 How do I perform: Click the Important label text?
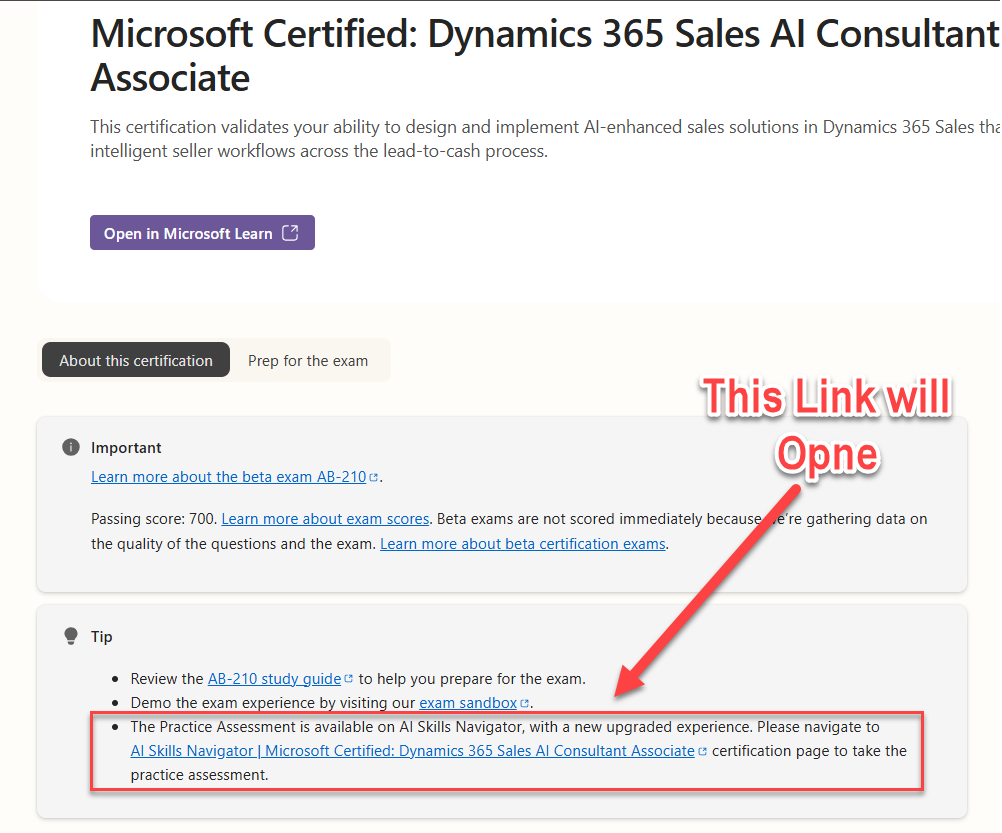126,448
